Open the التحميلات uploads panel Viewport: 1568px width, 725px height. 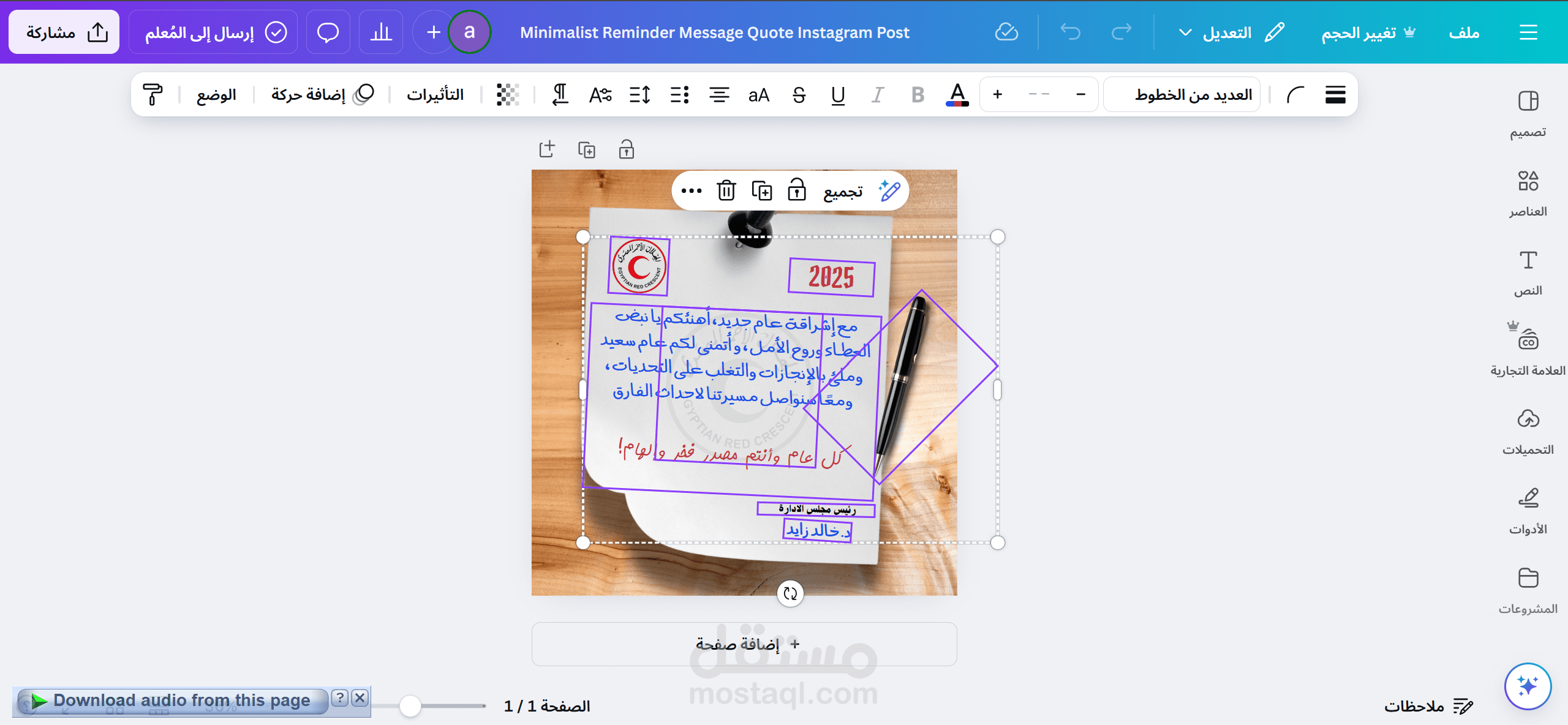pyautogui.click(x=1528, y=432)
